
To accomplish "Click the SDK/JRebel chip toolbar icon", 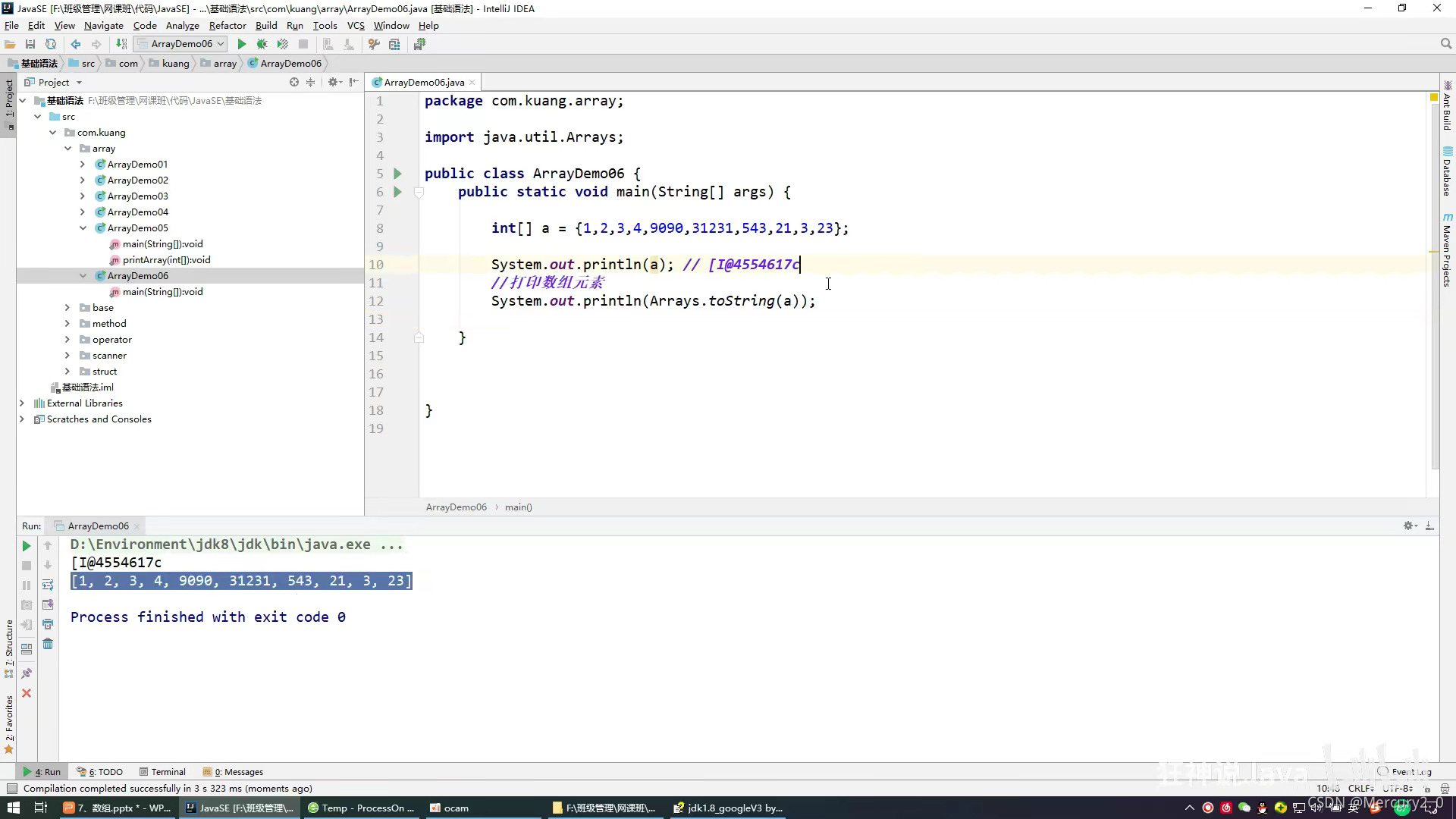I will pos(419,44).
